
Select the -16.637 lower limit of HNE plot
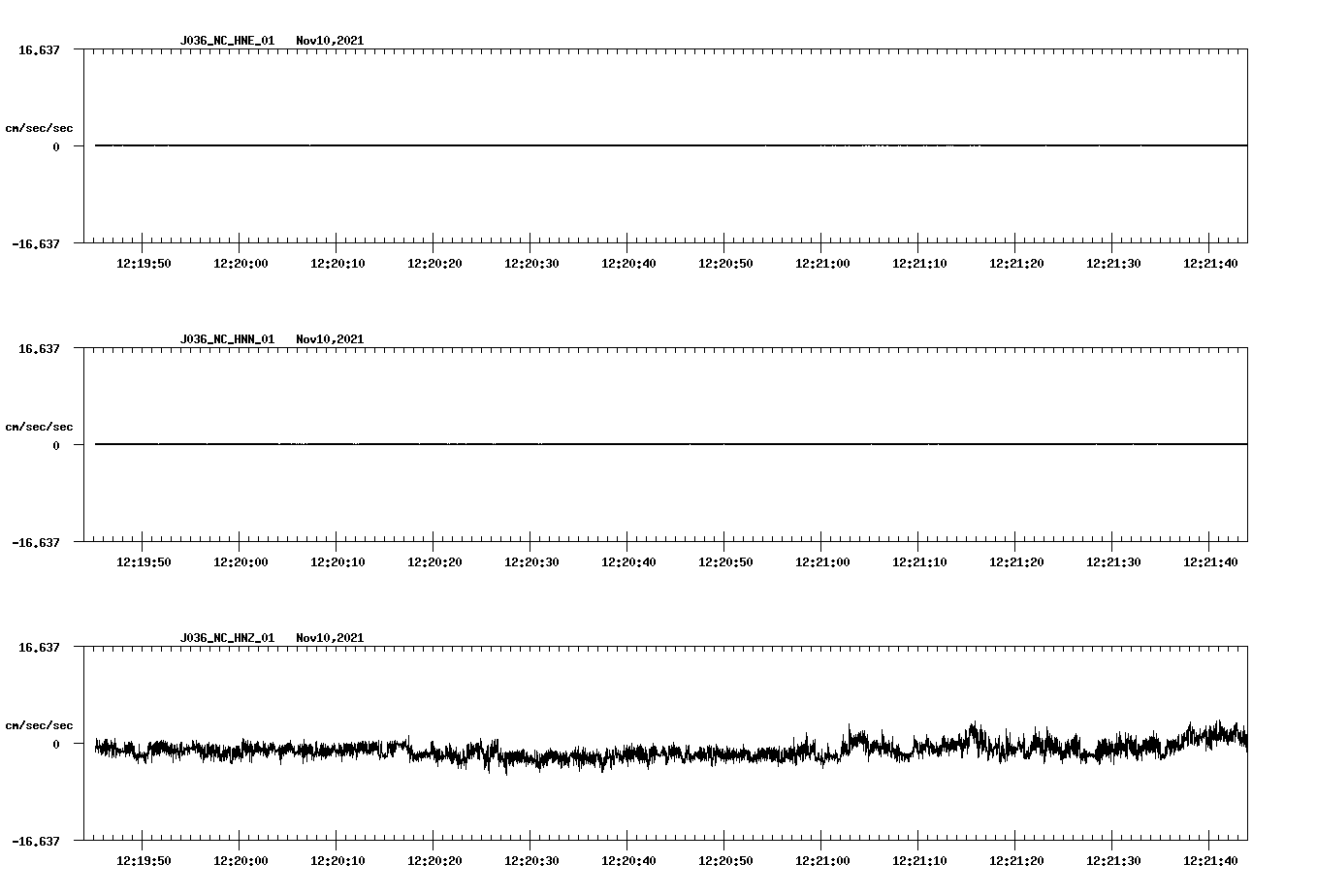(36, 243)
